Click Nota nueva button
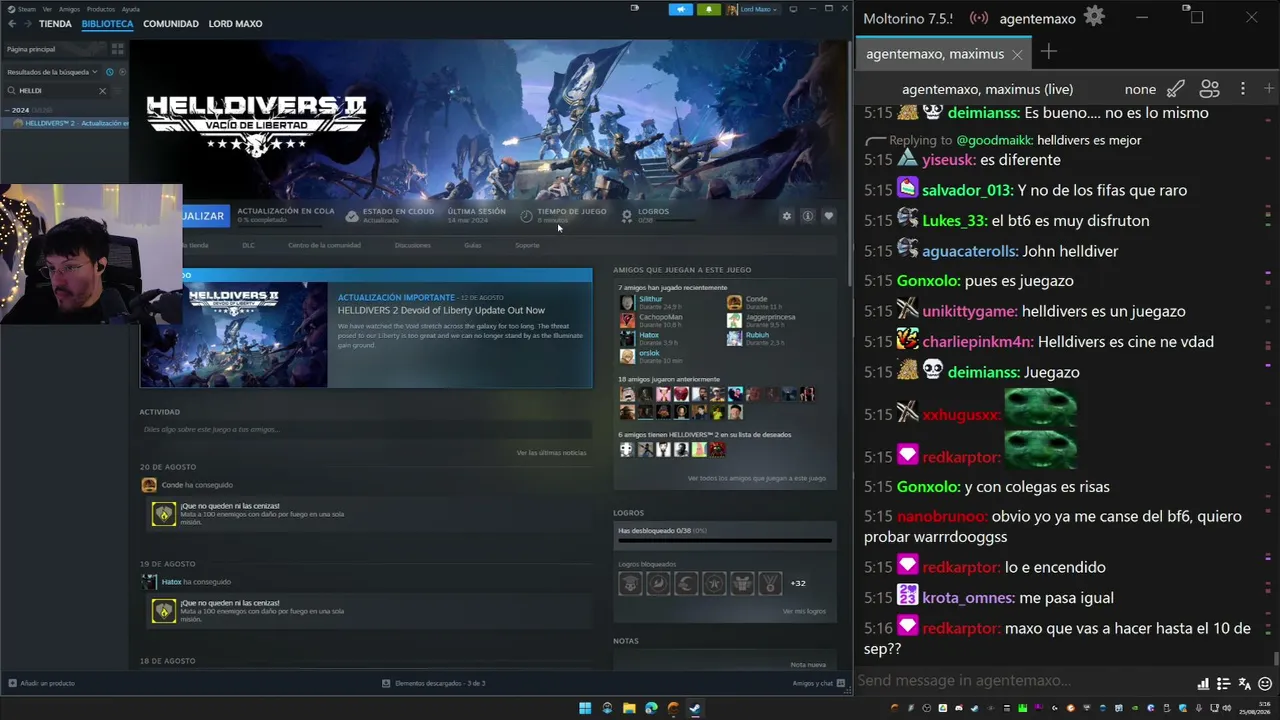Image resolution: width=1280 pixels, height=720 pixels. pyautogui.click(x=808, y=664)
